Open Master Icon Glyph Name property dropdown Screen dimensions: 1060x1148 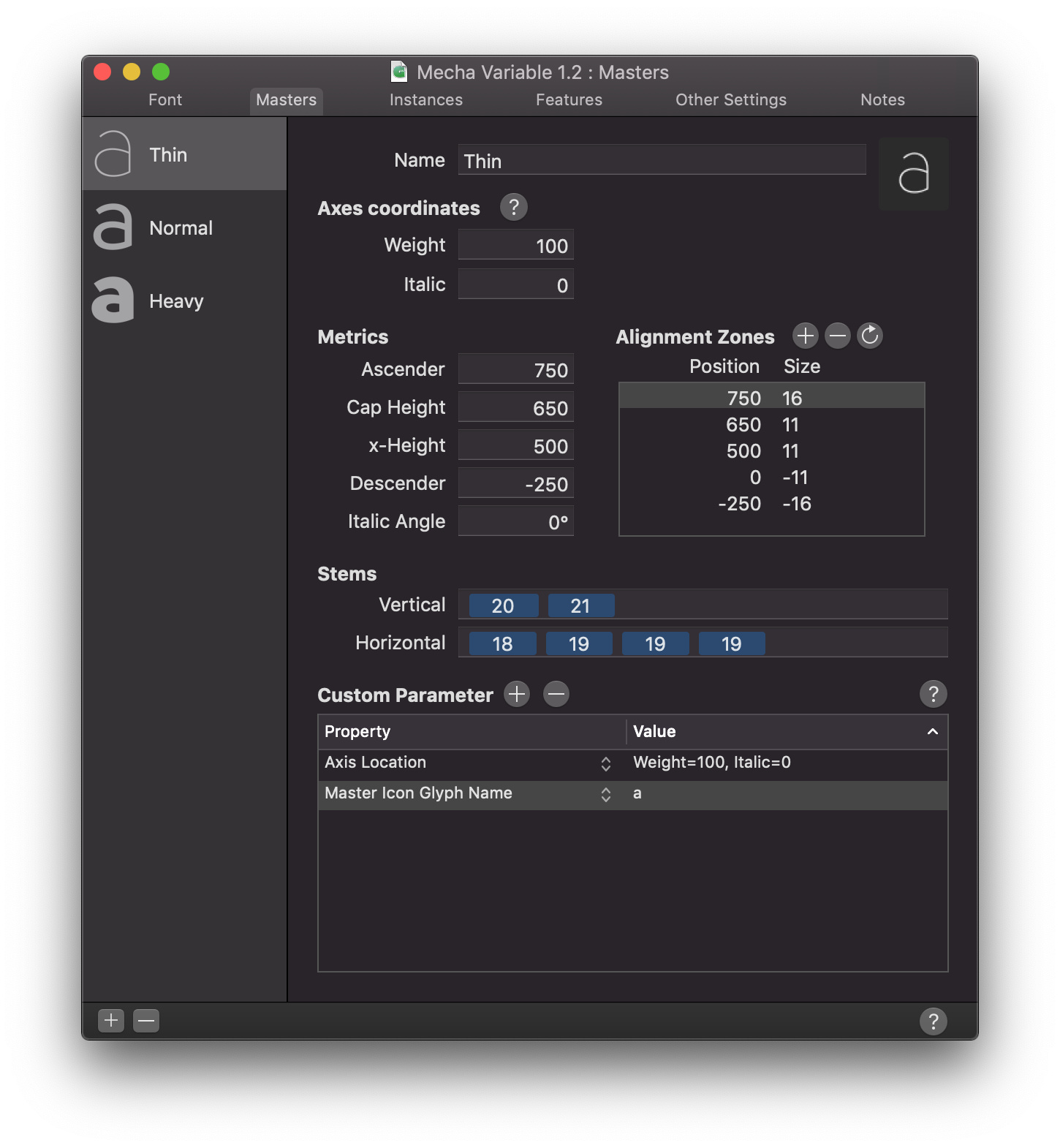click(605, 794)
